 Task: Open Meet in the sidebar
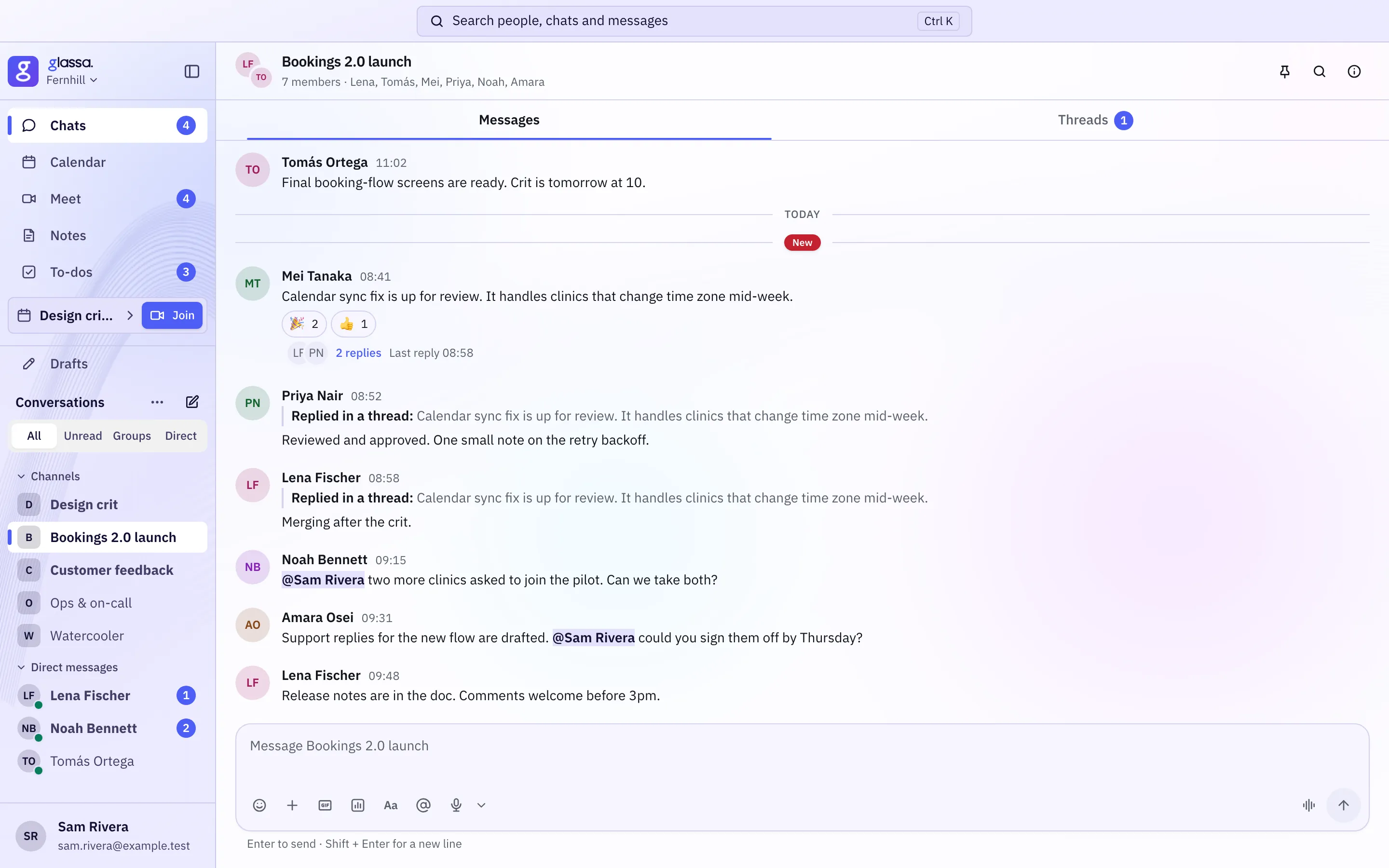point(108,199)
